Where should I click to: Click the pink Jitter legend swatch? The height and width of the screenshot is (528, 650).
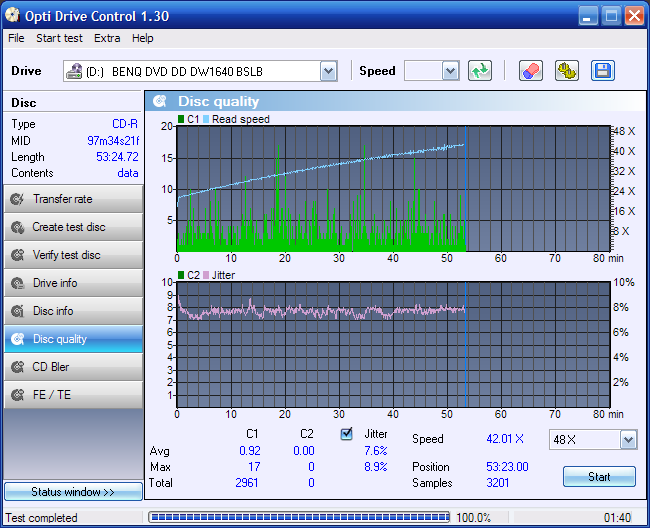(x=206, y=275)
